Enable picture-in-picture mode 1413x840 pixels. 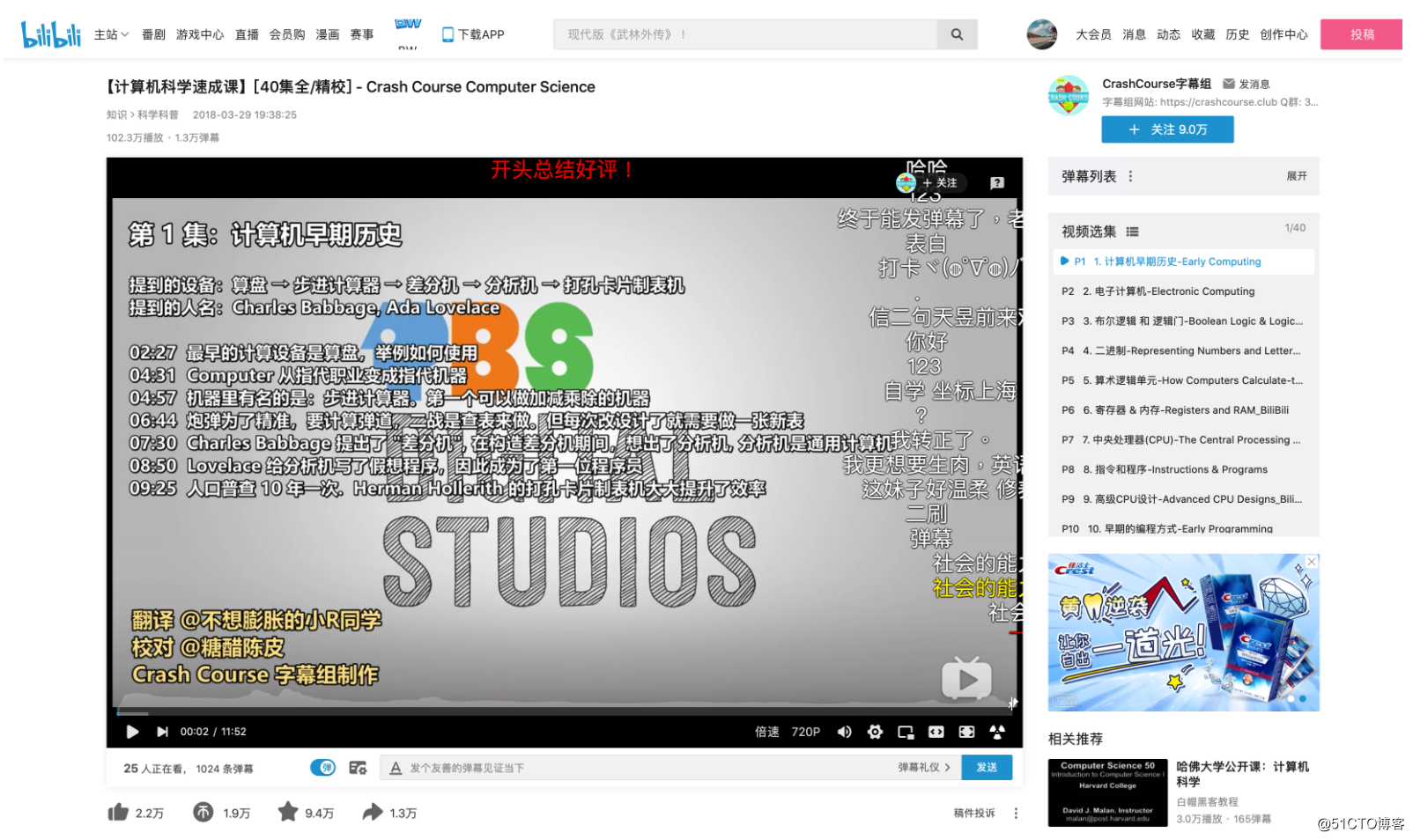coord(906,732)
